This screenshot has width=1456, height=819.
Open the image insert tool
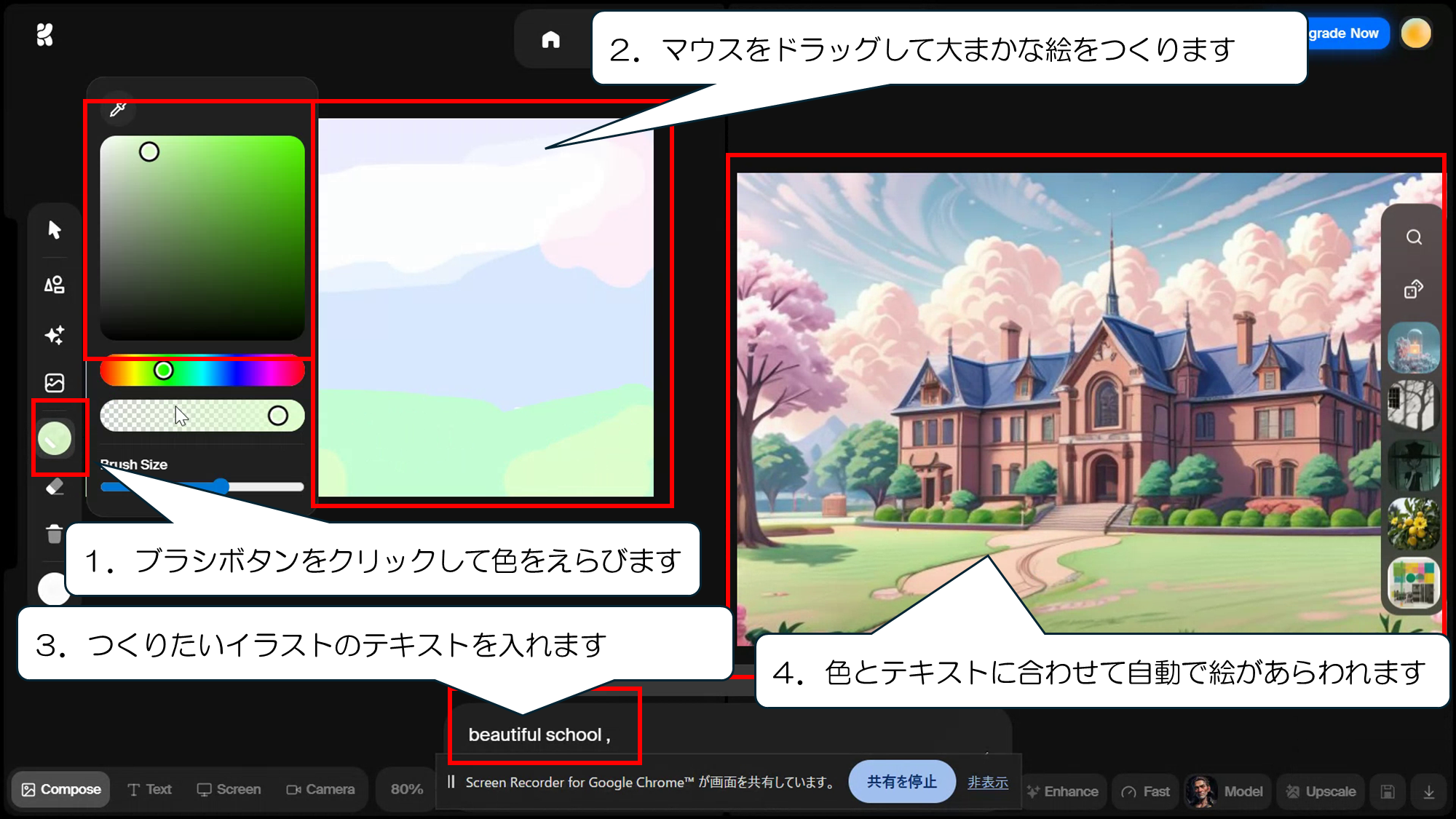coord(55,383)
